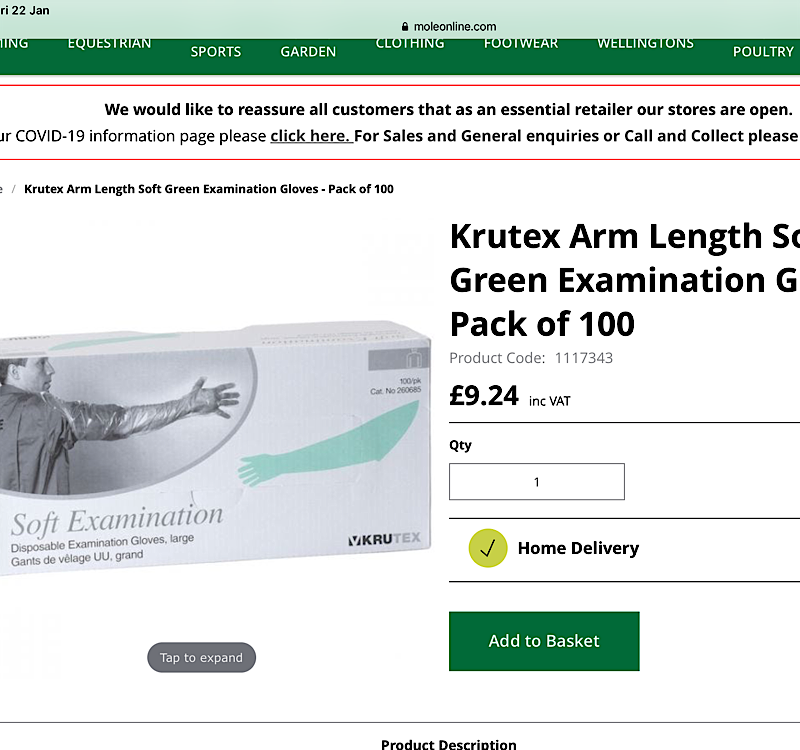Click the date in the status bar
Screen dimensions: 800x750
click(x=24, y=10)
